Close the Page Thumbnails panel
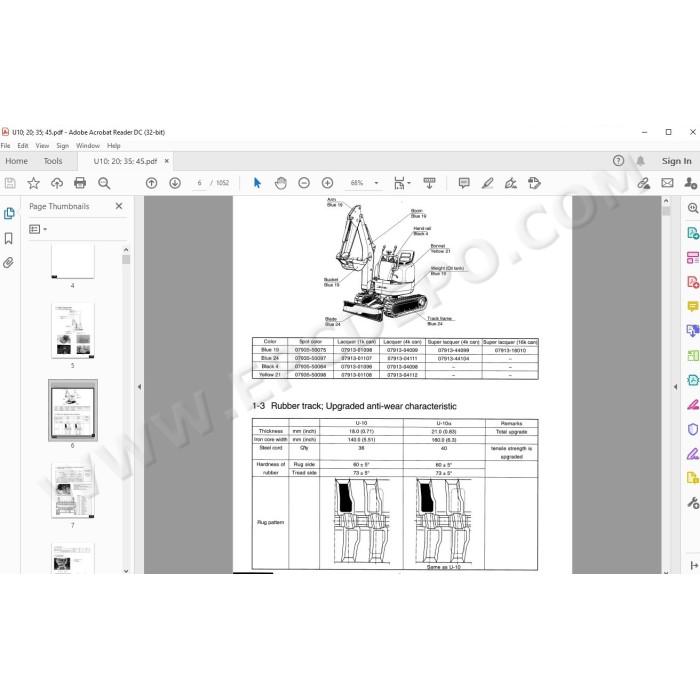This screenshot has width=700, height=700. point(119,206)
